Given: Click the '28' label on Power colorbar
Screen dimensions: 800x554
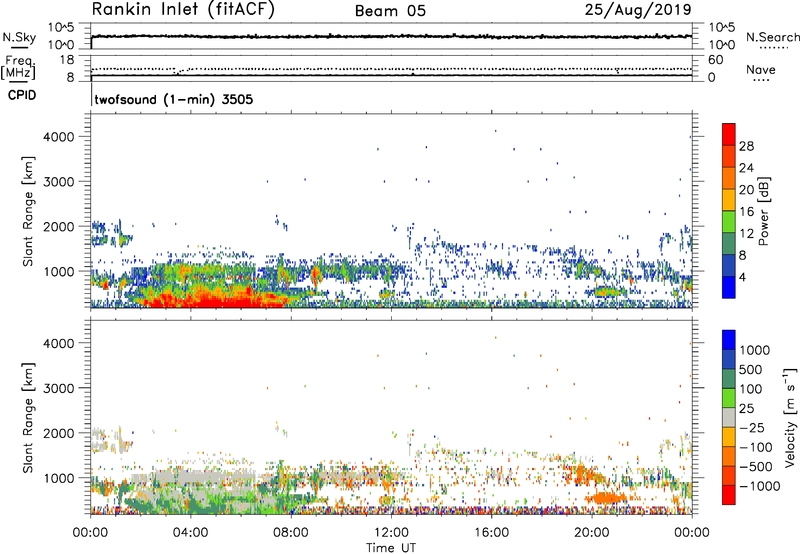Looking at the screenshot, I should click(x=746, y=146).
